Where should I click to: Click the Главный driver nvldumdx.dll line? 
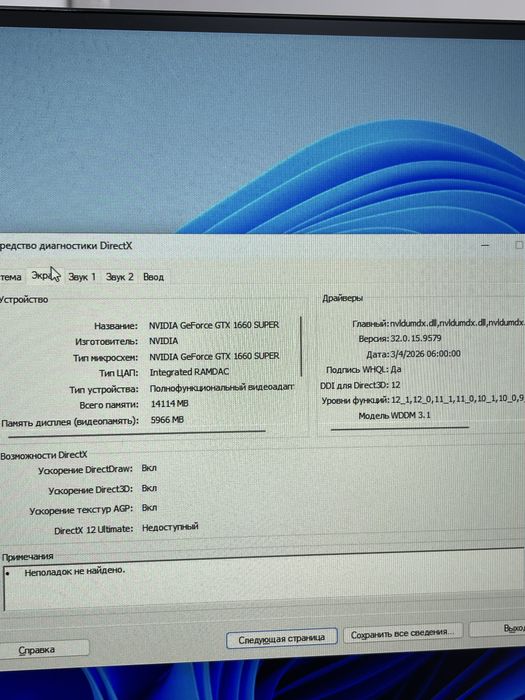[438, 323]
